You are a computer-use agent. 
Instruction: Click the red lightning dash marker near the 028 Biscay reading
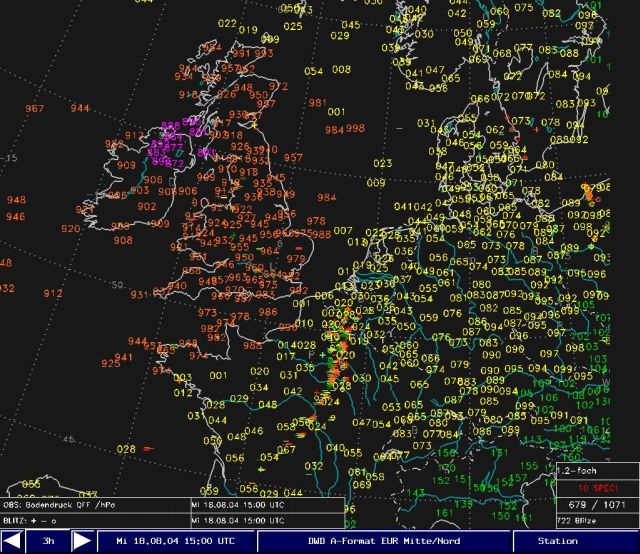point(147,448)
